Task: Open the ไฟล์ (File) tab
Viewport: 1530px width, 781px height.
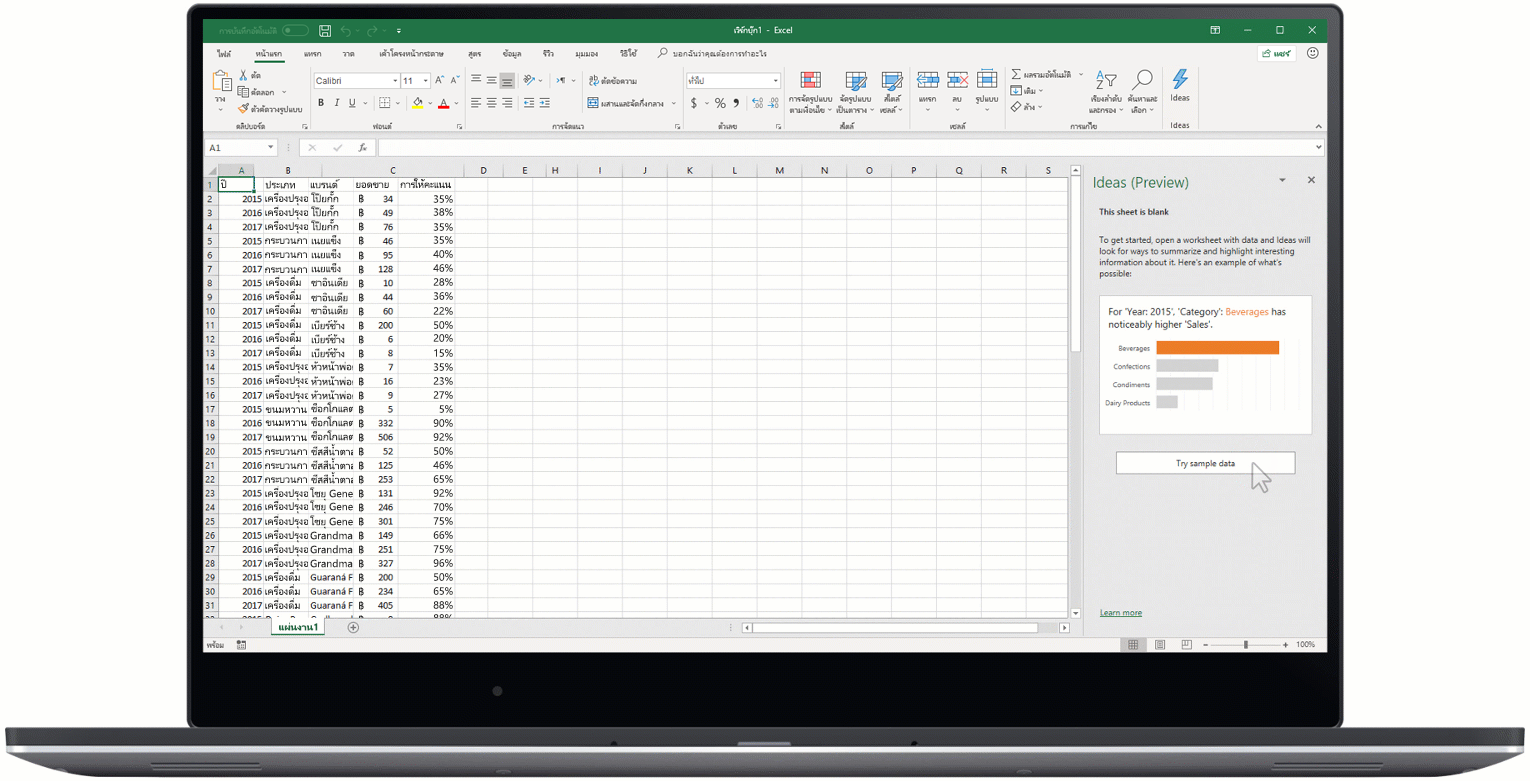Action: click(x=224, y=53)
